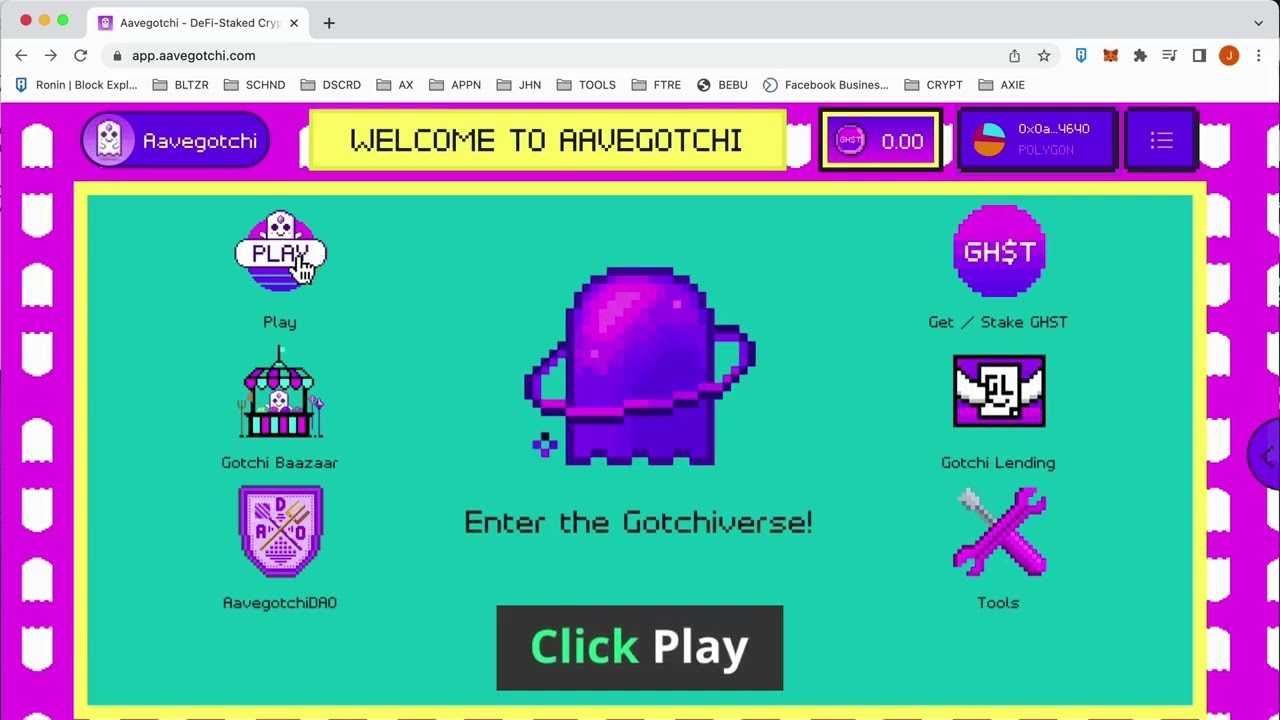The image size is (1280, 720).
Task: Open the SCHND bookmarks folder
Action: [x=254, y=85]
